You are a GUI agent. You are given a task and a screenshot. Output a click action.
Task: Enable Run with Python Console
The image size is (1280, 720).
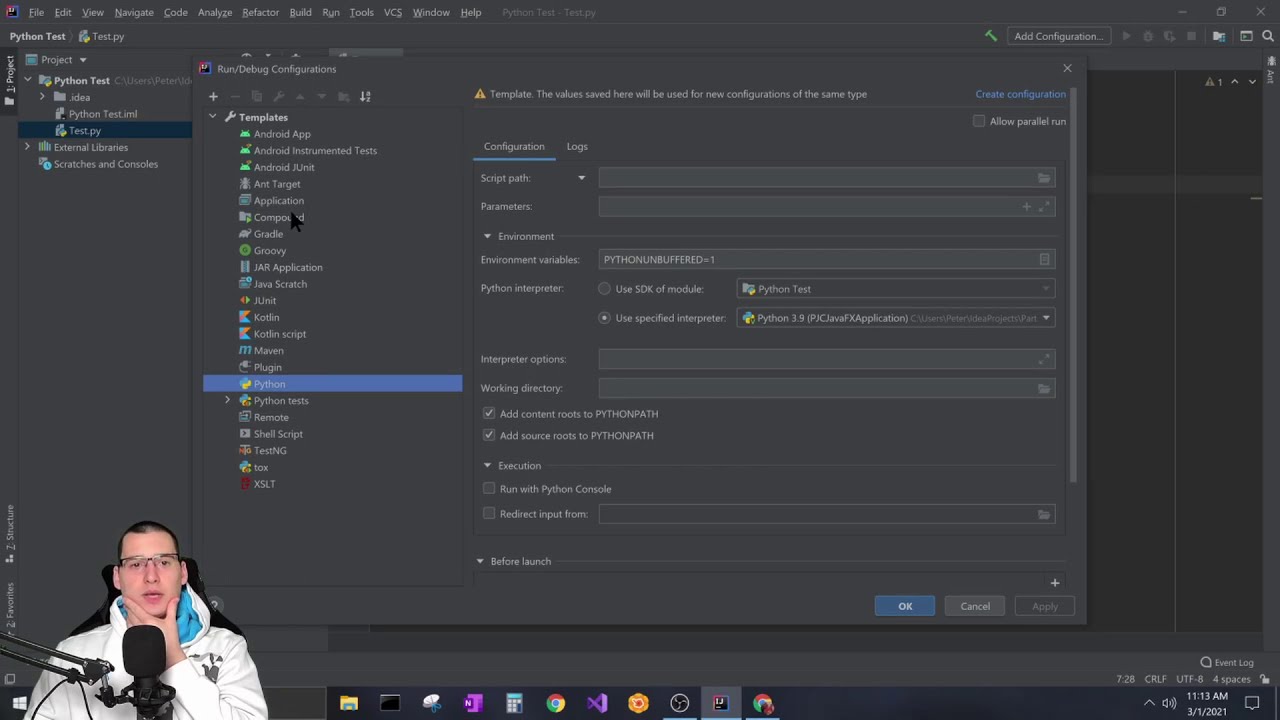489,489
